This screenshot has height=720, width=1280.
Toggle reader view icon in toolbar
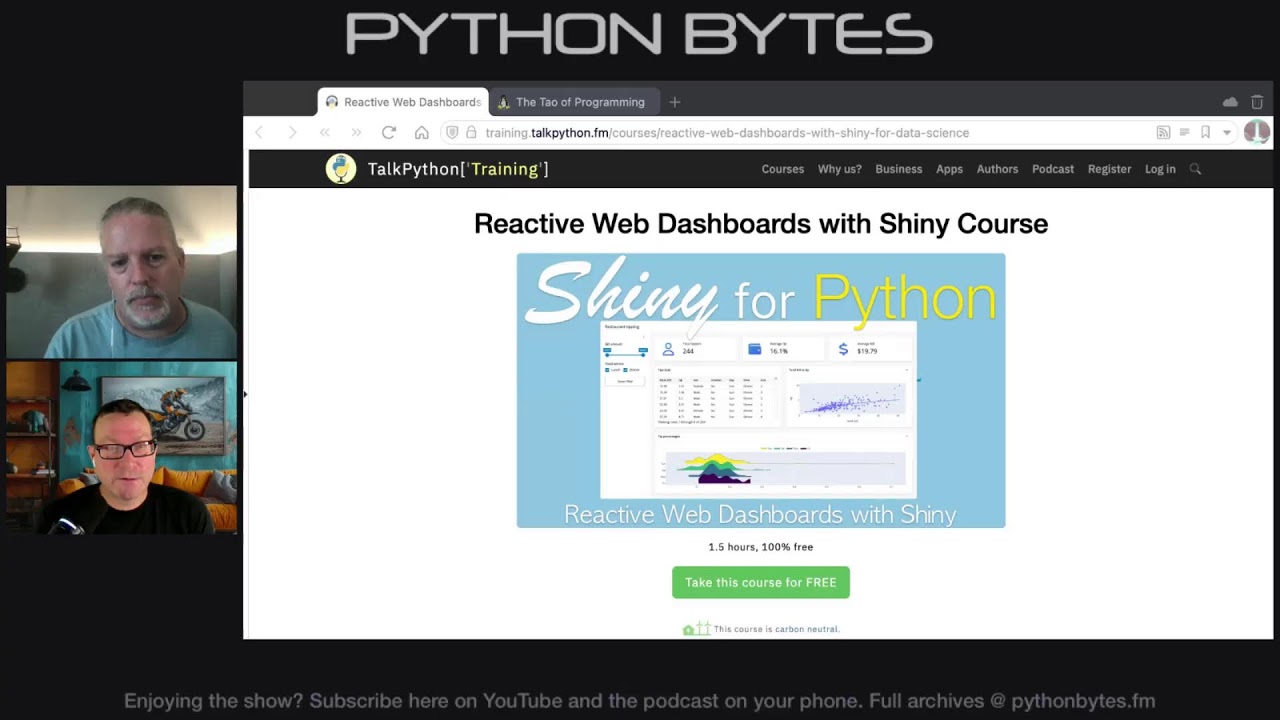(x=1184, y=132)
